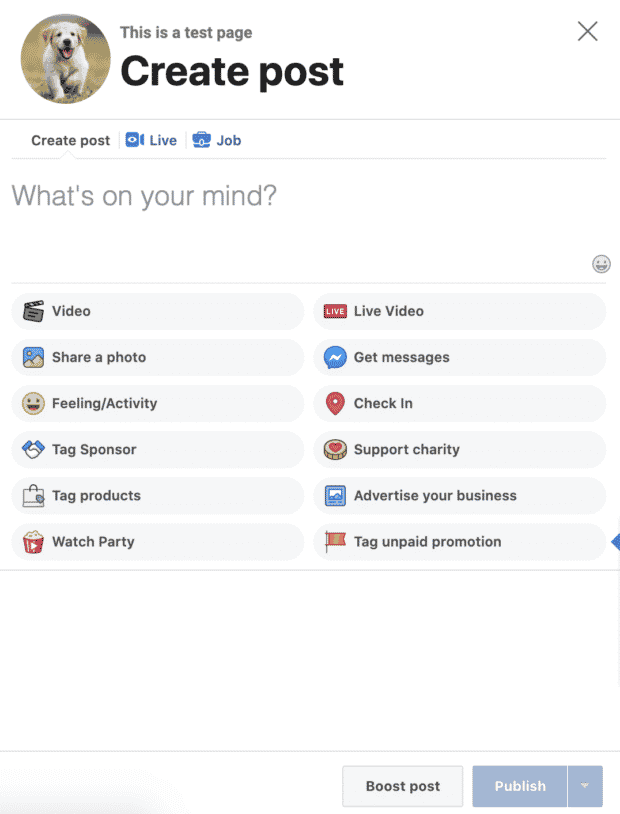Choose the Advertise your business label

(x=435, y=496)
